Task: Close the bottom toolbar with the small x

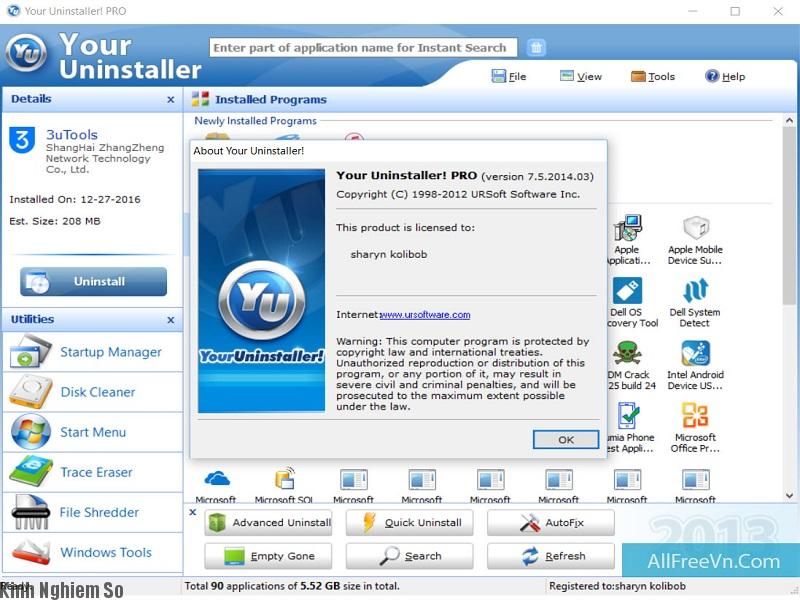Action: point(192,512)
